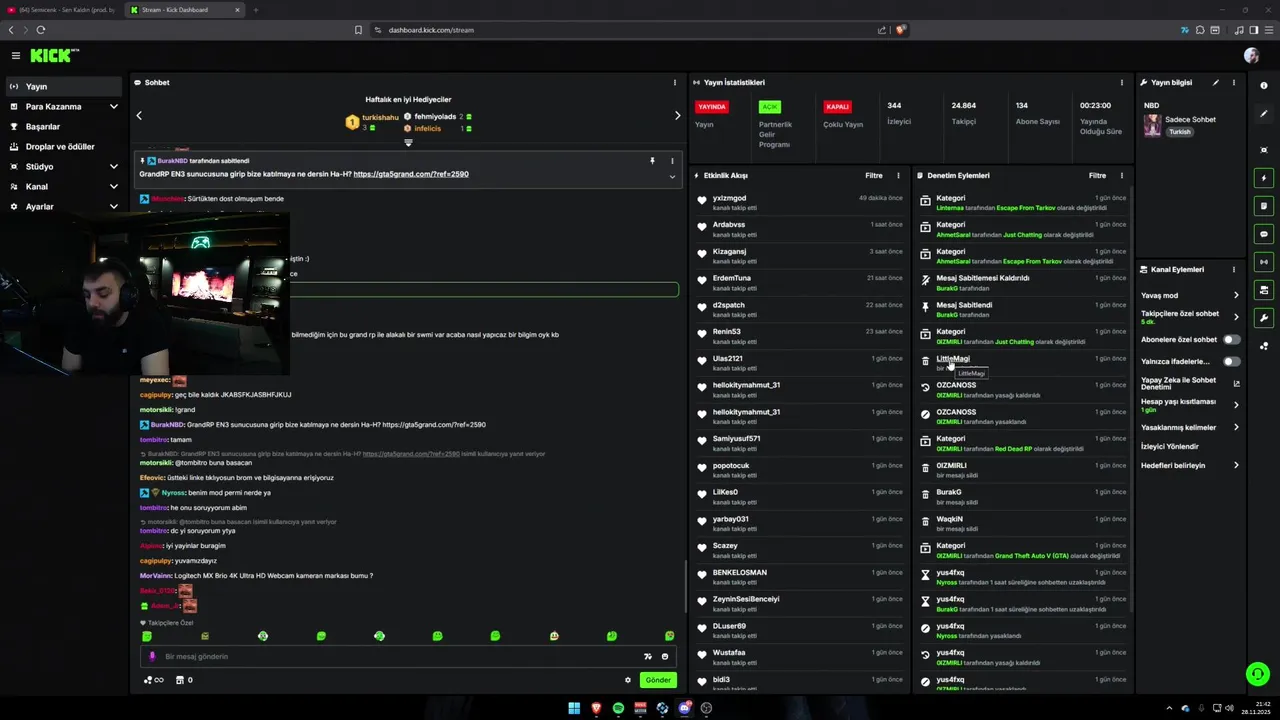The width and height of the screenshot is (1280, 720).
Task: Open the hamburger menu next to KICK logo
Action: (16, 55)
